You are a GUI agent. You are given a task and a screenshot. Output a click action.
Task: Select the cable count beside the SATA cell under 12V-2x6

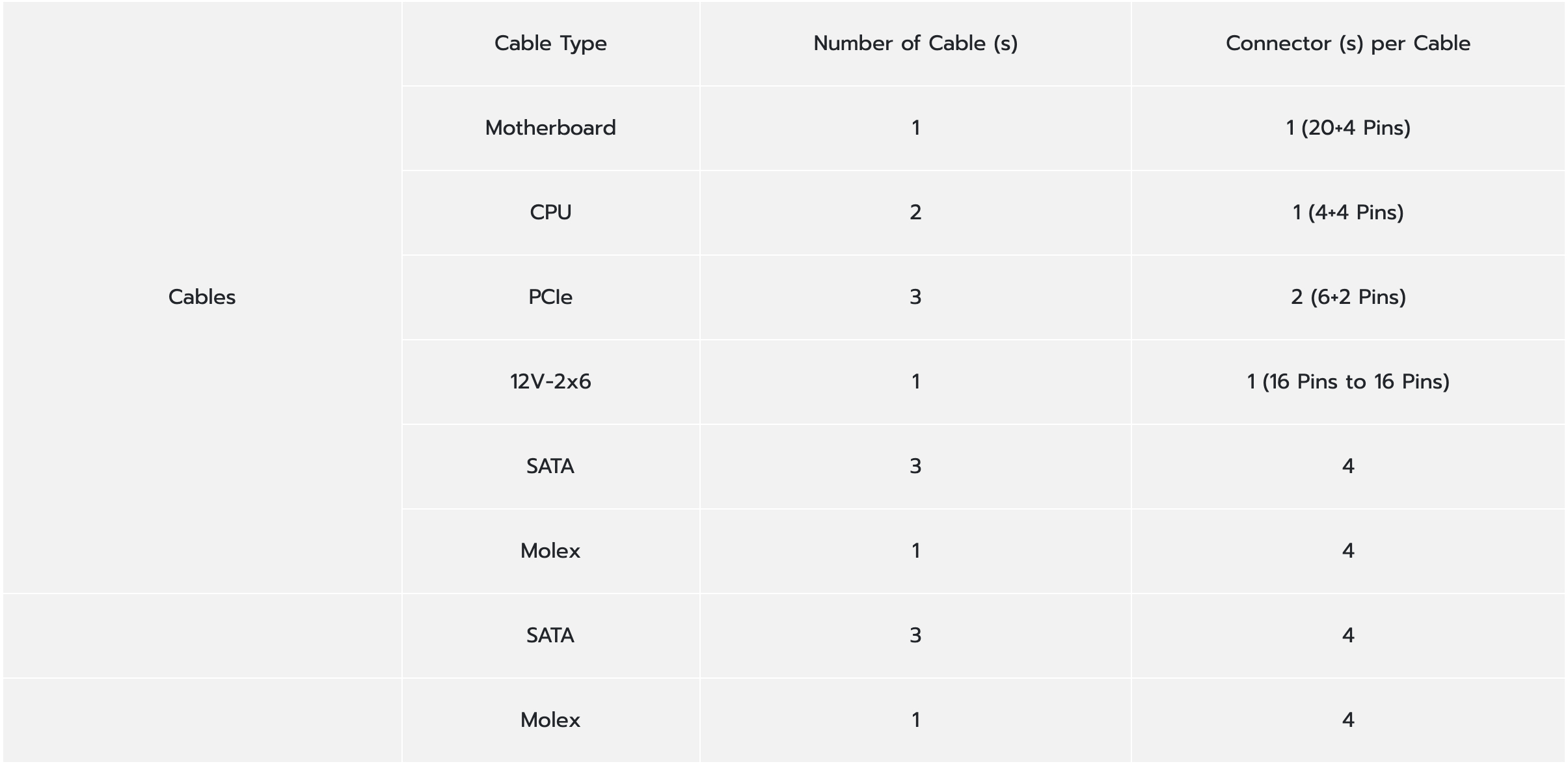915,467
